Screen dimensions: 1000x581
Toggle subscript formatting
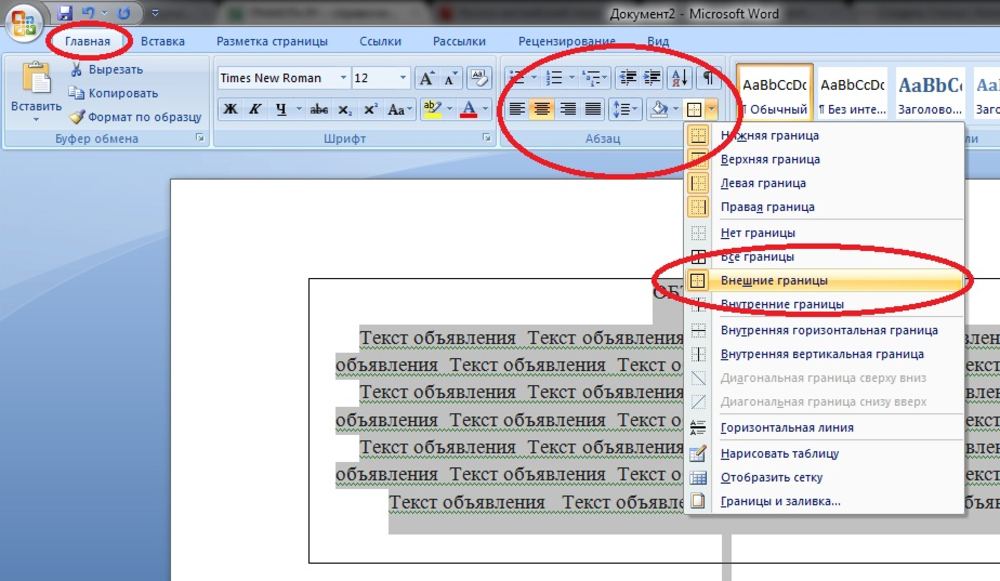[344, 109]
